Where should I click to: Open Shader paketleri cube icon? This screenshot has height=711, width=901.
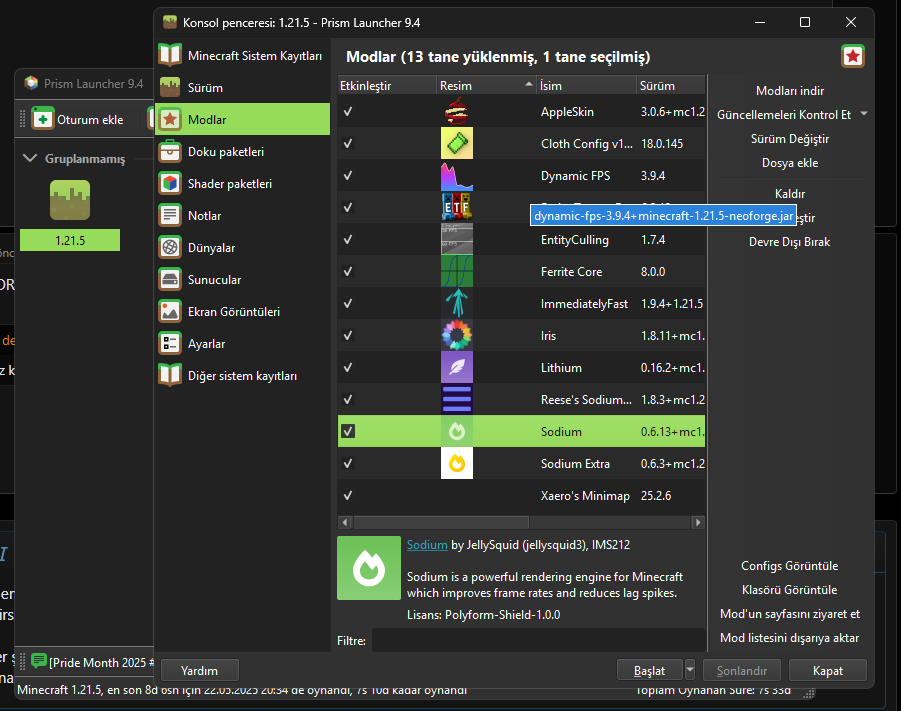pyautogui.click(x=170, y=183)
